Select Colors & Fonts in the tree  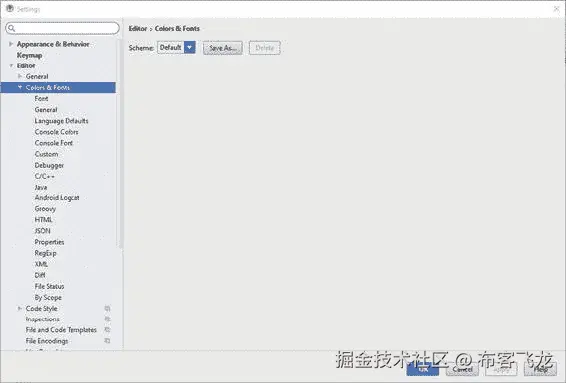[48, 87]
